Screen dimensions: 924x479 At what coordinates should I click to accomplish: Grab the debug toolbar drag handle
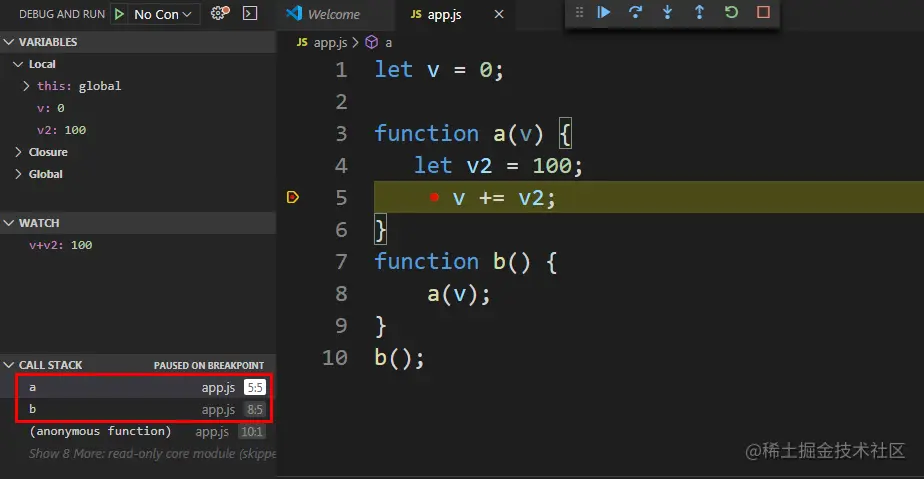[579, 12]
